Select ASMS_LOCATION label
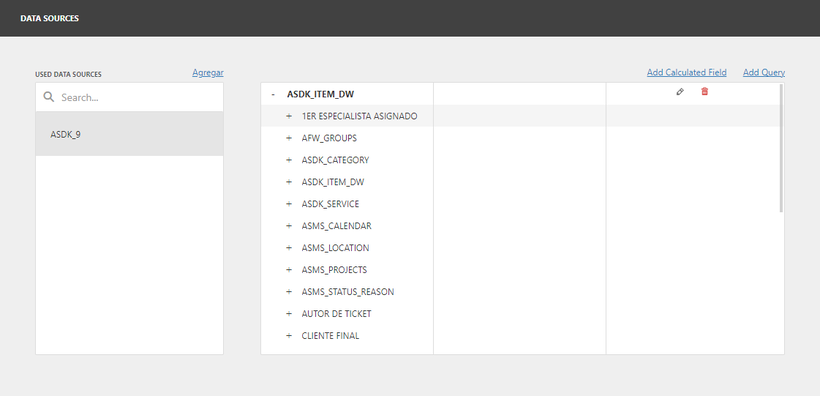 tap(335, 248)
